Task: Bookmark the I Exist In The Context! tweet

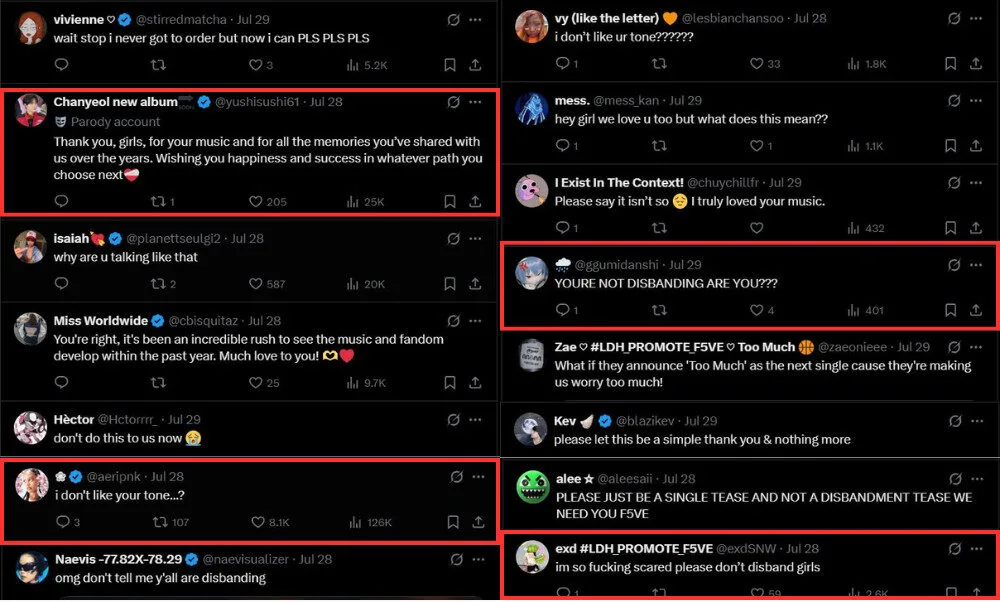Action: pyautogui.click(x=950, y=228)
